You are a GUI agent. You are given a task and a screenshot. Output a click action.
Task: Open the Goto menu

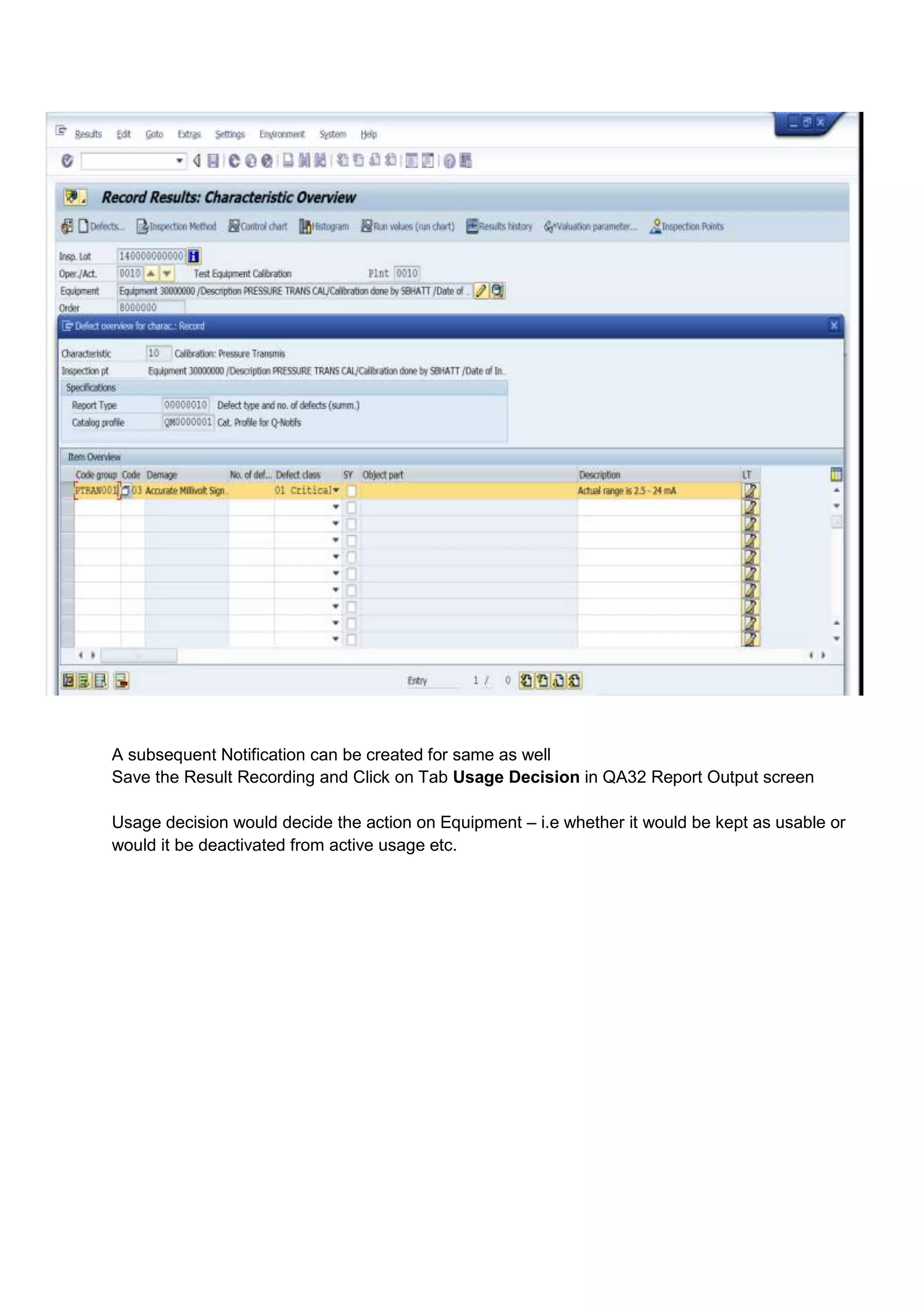coord(154,134)
